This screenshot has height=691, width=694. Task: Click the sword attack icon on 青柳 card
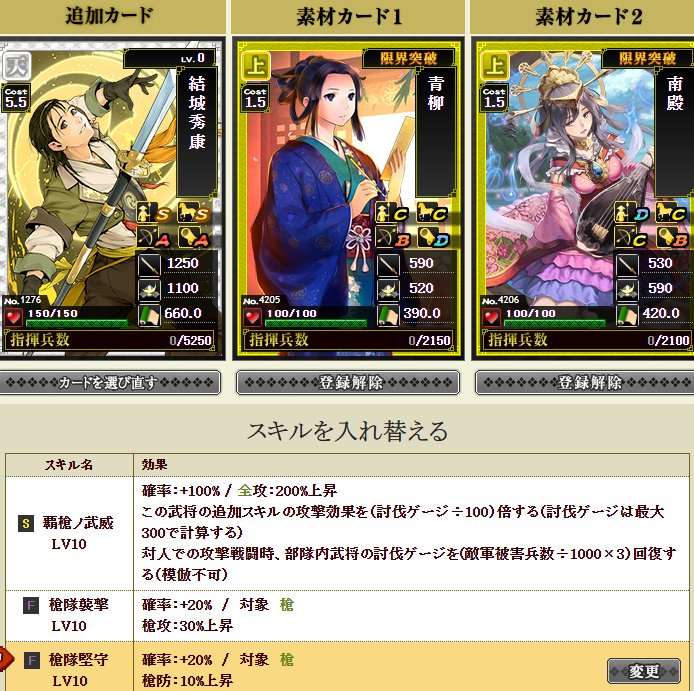[388, 264]
